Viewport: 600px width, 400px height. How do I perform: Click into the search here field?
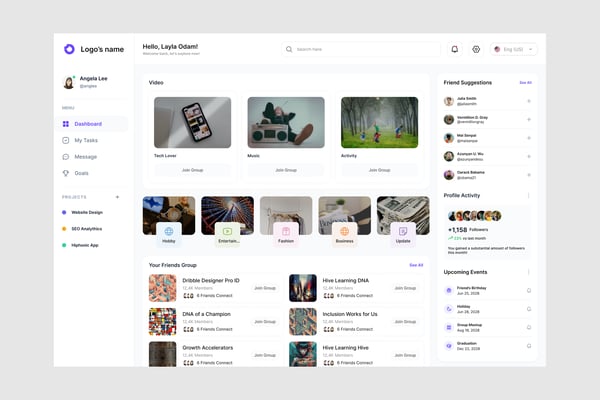point(361,49)
